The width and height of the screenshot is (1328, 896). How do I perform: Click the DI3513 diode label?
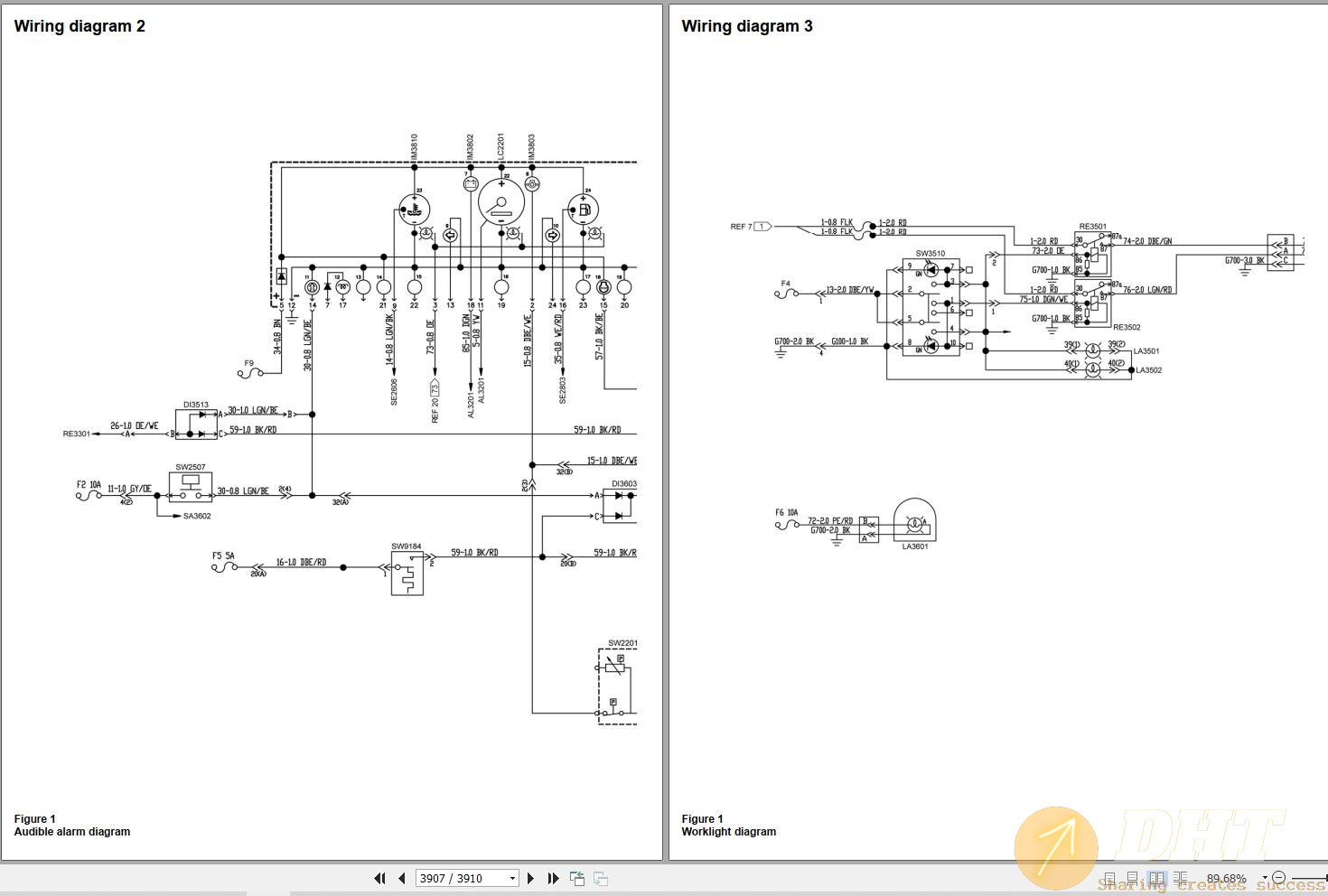click(x=196, y=406)
